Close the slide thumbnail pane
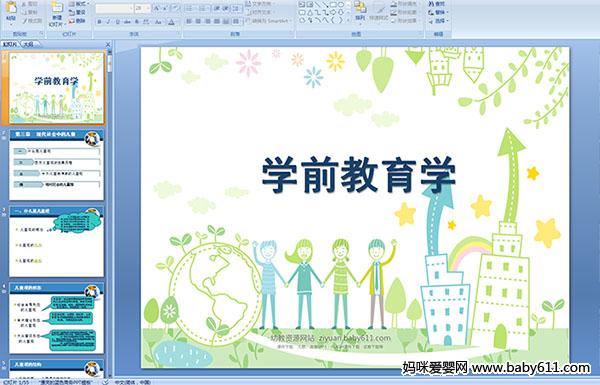The image size is (600, 385). pos(108,45)
